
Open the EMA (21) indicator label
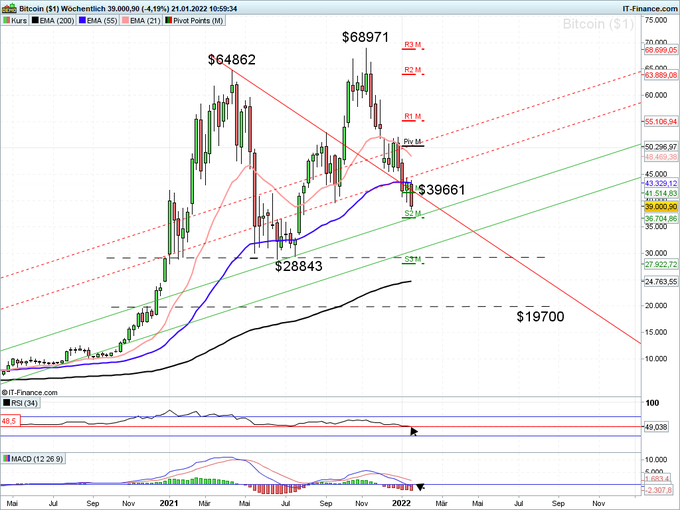click(141, 20)
